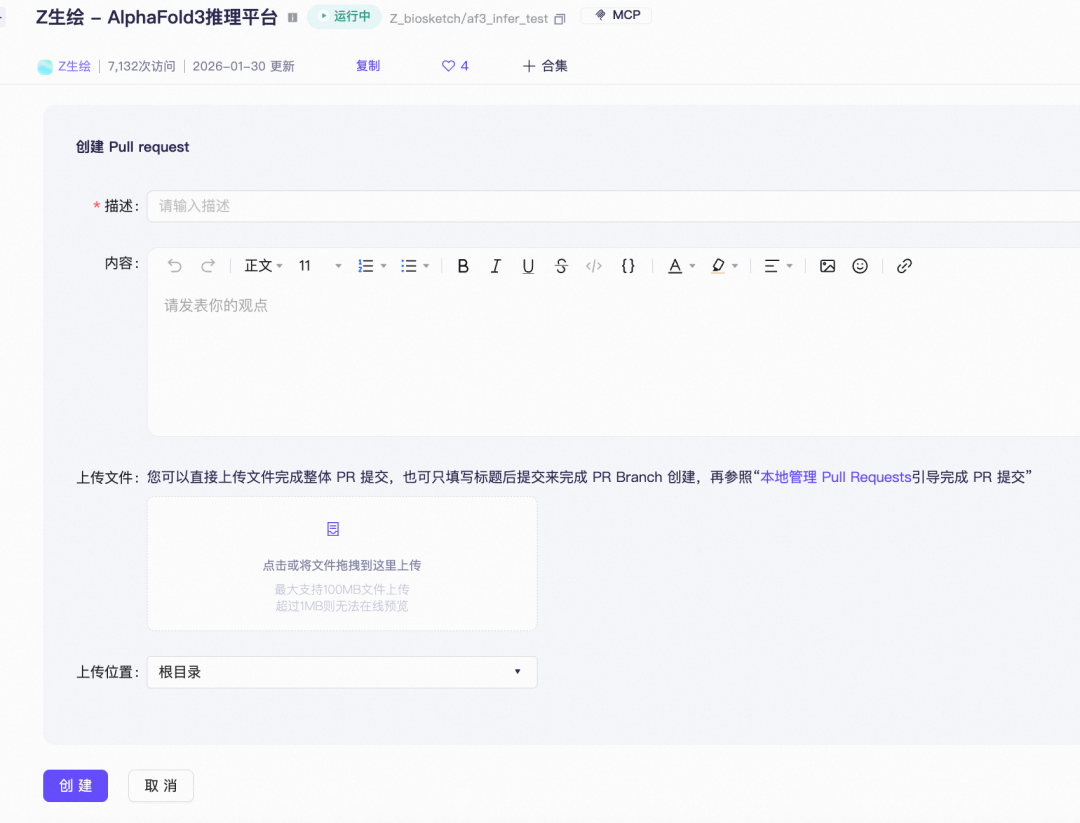Insert an image into the content
This screenshot has height=823, width=1080.
[x=827, y=266]
